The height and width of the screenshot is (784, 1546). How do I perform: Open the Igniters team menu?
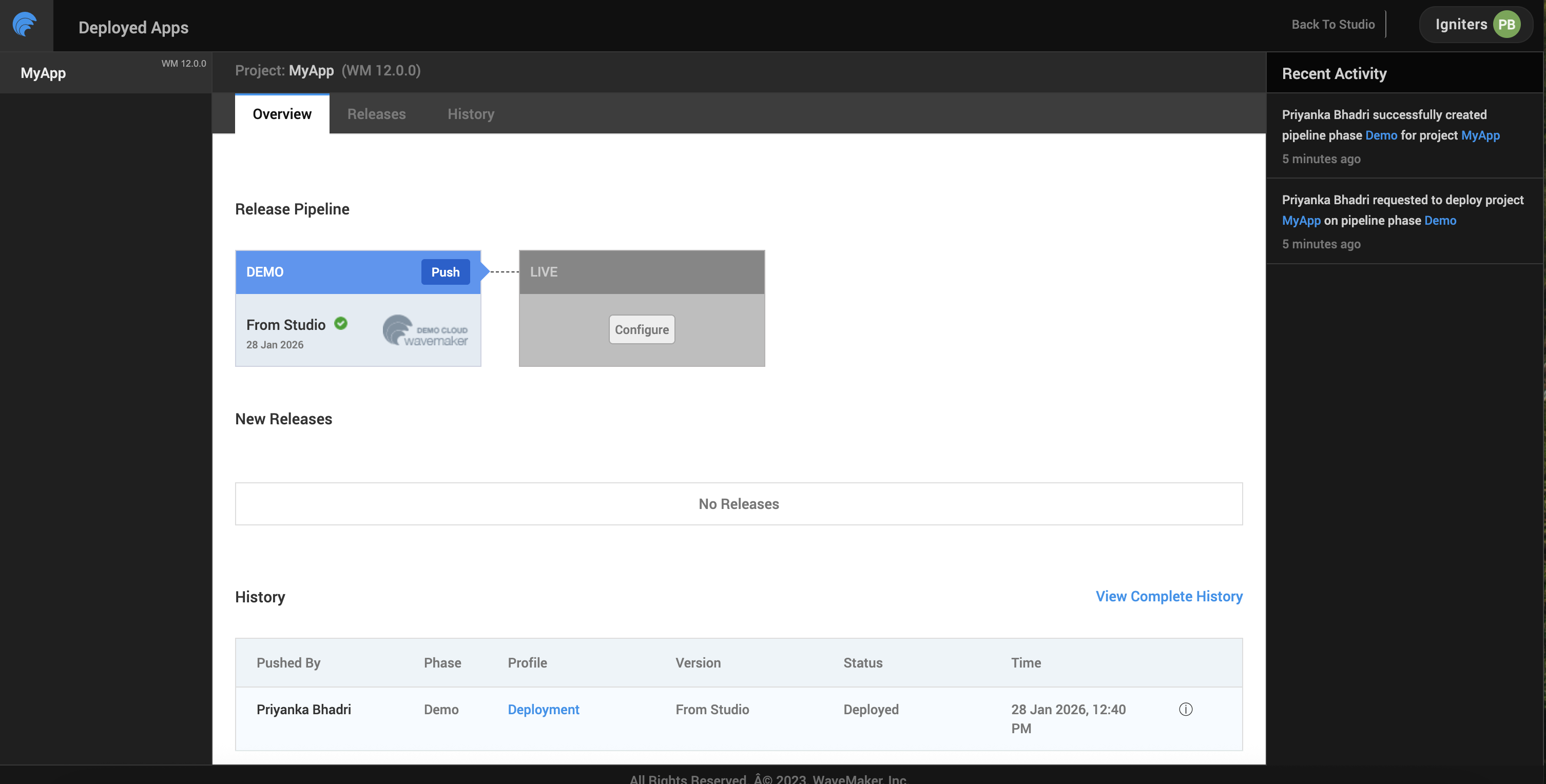coord(1461,25)
